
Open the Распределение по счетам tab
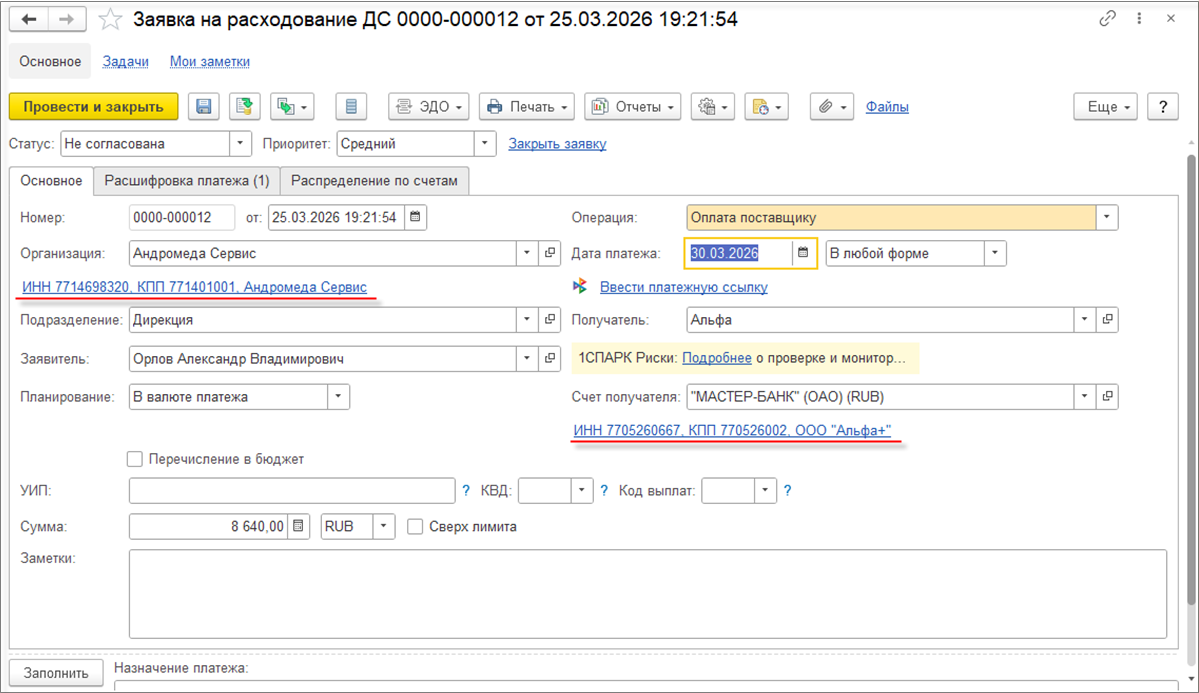pos(374,181)
